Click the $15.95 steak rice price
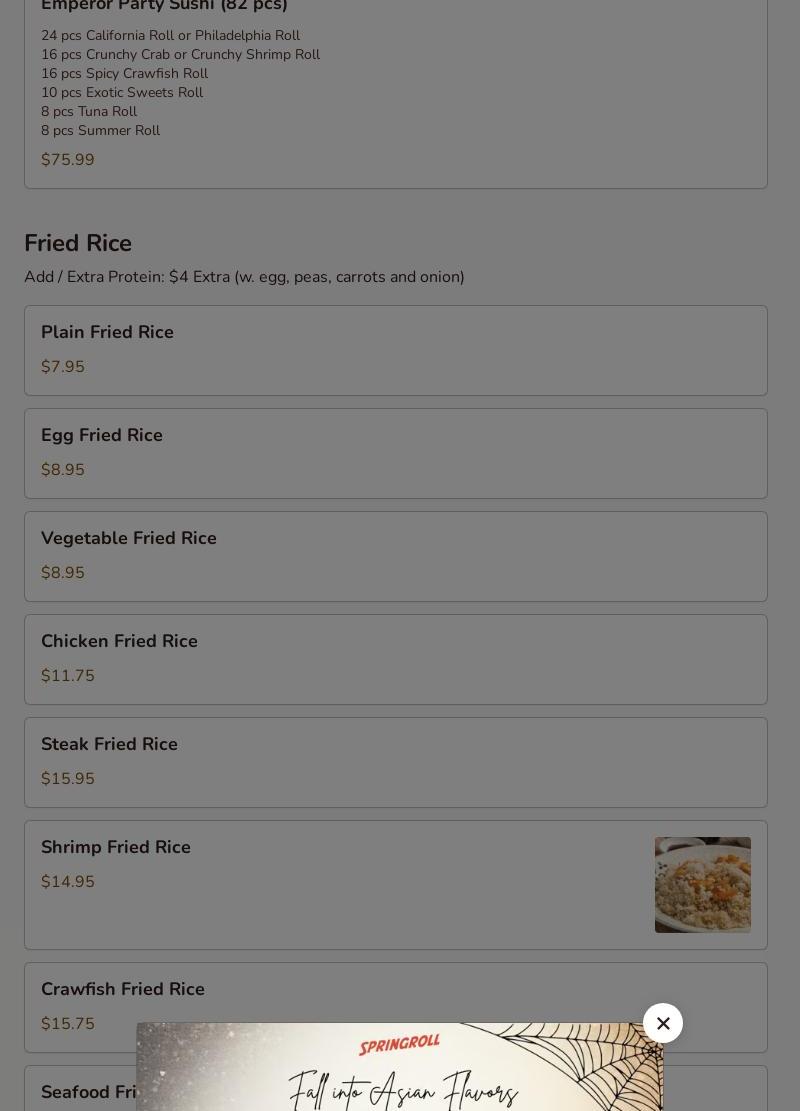This screenshot has height=1111, width=800. coord(68,779)
